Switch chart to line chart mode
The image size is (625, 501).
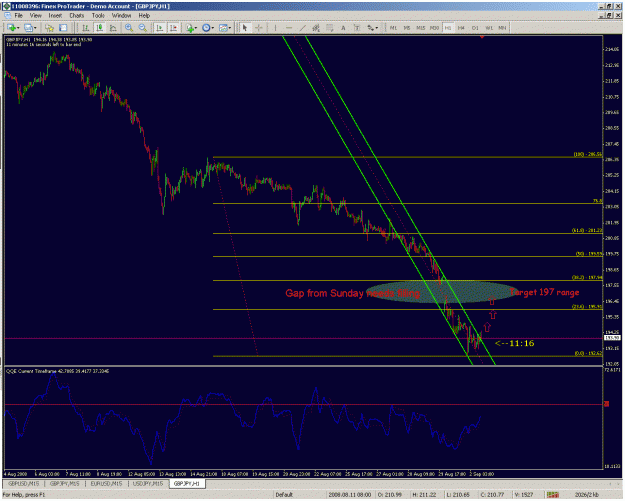(113, 28)
